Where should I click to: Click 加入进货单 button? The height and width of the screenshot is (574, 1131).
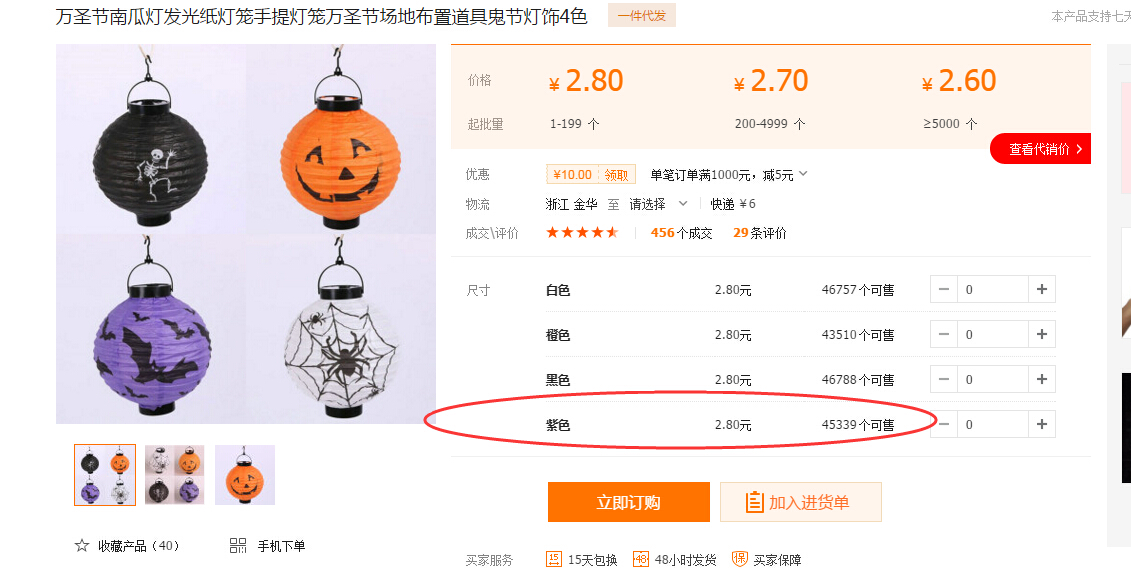[801, 502]
